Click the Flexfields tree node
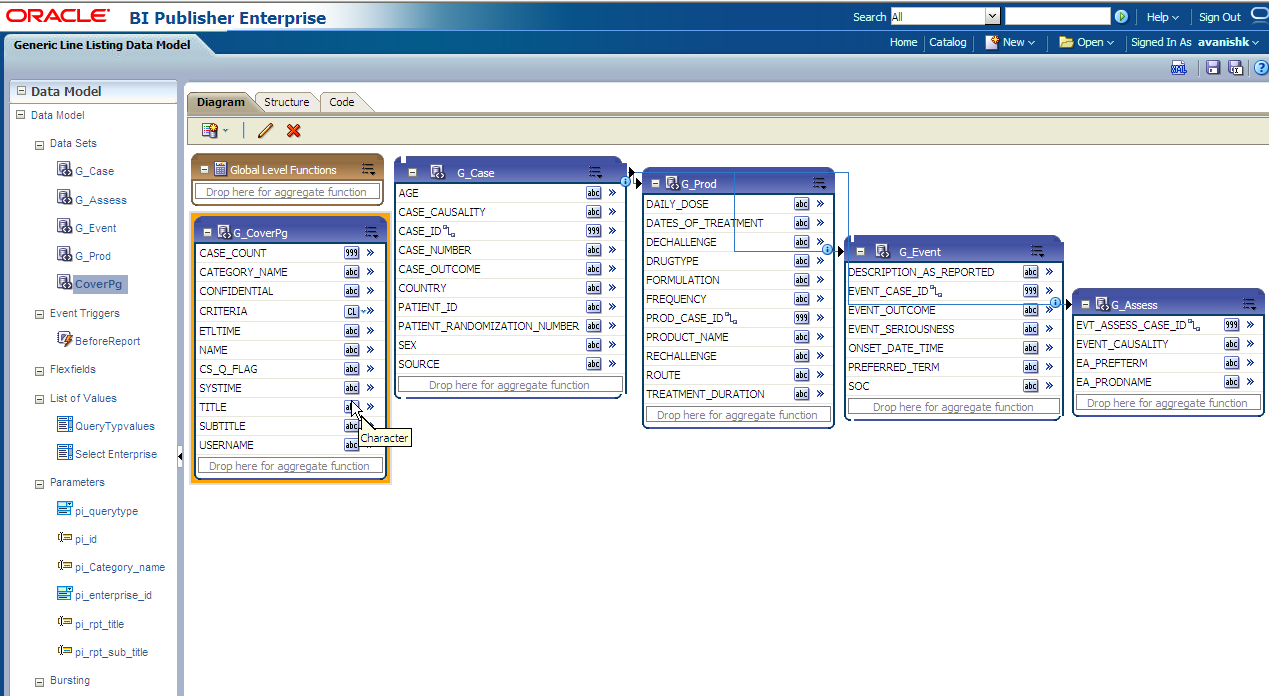This screenshot has width=1269, height=696. click(x=73, y=370)
